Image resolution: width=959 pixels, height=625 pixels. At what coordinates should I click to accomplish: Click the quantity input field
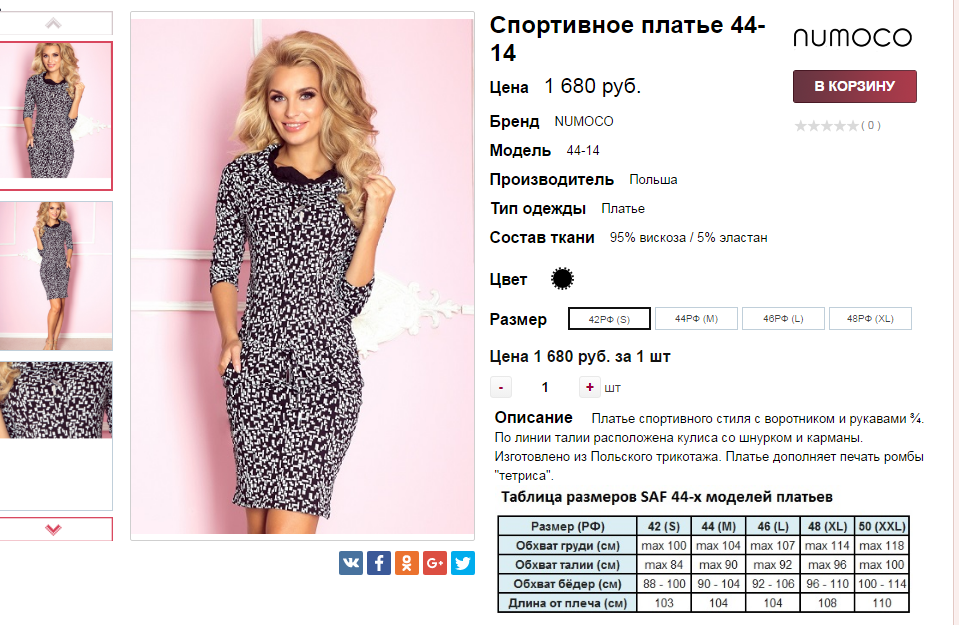pyautogui.click(x=545, y=387)
